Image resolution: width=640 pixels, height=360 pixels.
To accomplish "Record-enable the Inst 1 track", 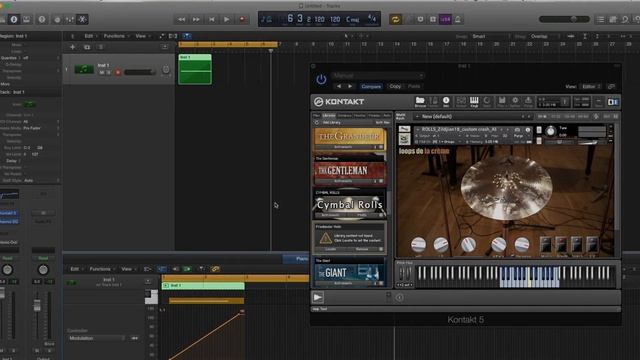I will [x=118, y=72].
